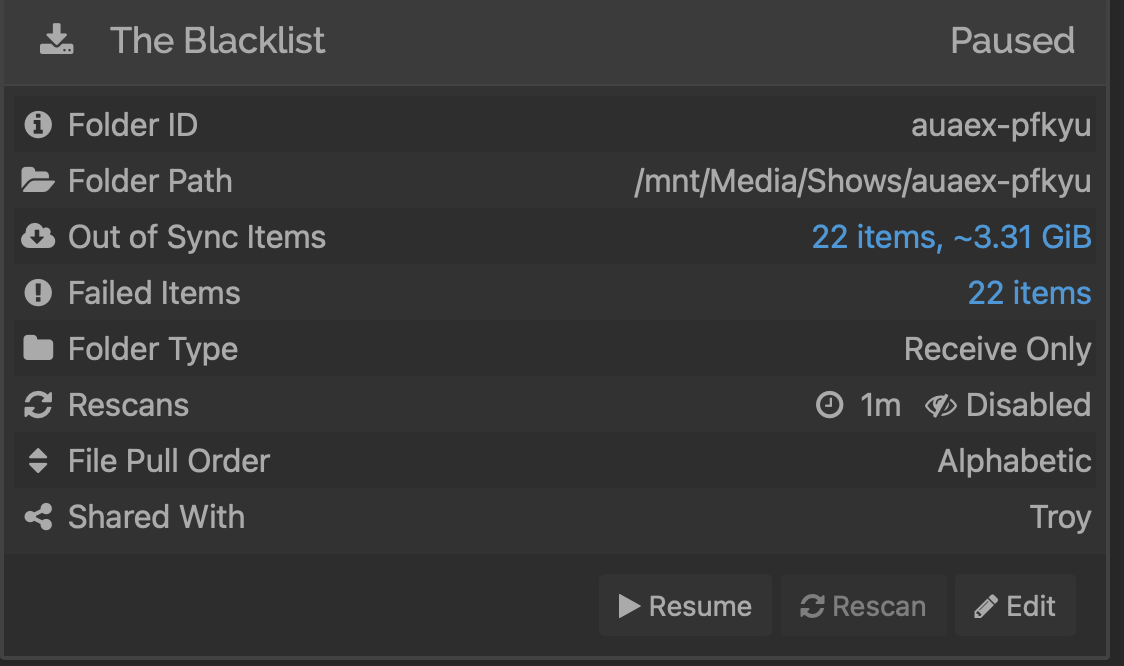Open the 22 items failed list link
Screen dimensions: 1124x666
pyautogui.click(x=1029, y=292)
